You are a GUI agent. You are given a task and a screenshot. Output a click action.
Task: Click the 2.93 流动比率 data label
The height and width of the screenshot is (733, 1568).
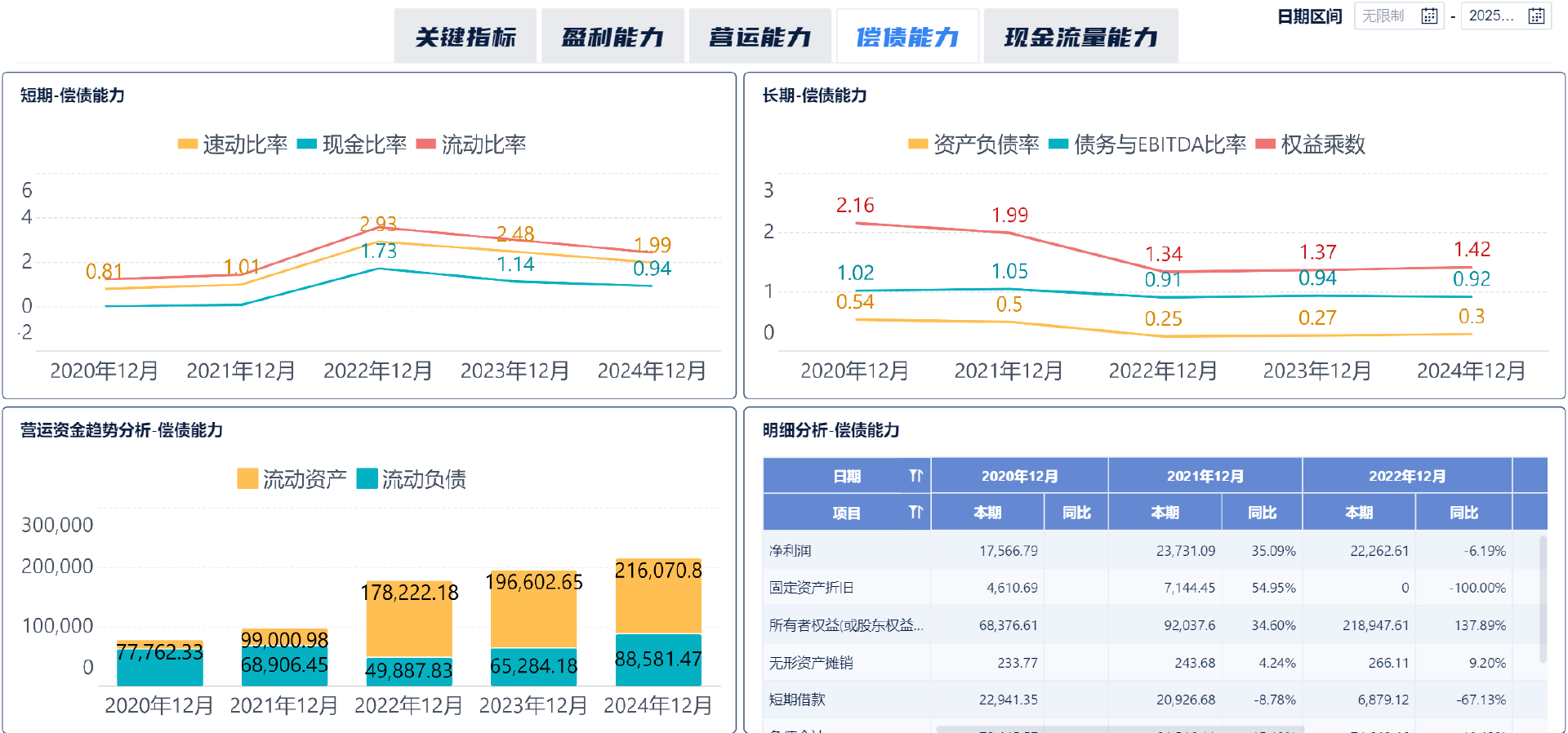(x=378, y=224)
